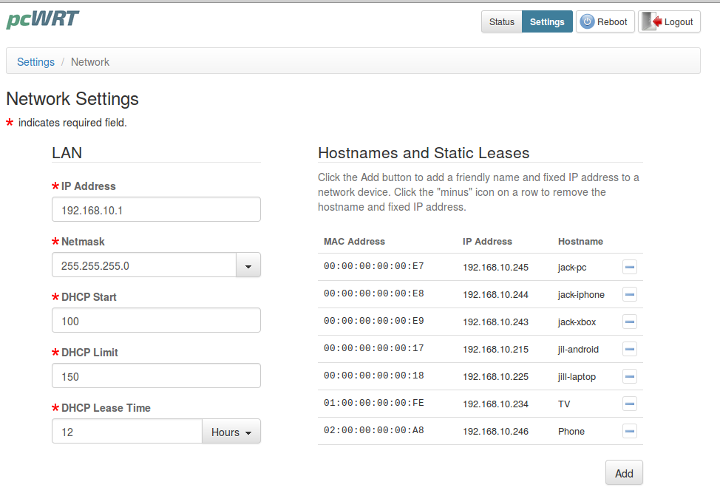The height and width of the screenshot is (496, 720).
Task: Click the jill-laptop hostname
Action: tap(577, 377)
